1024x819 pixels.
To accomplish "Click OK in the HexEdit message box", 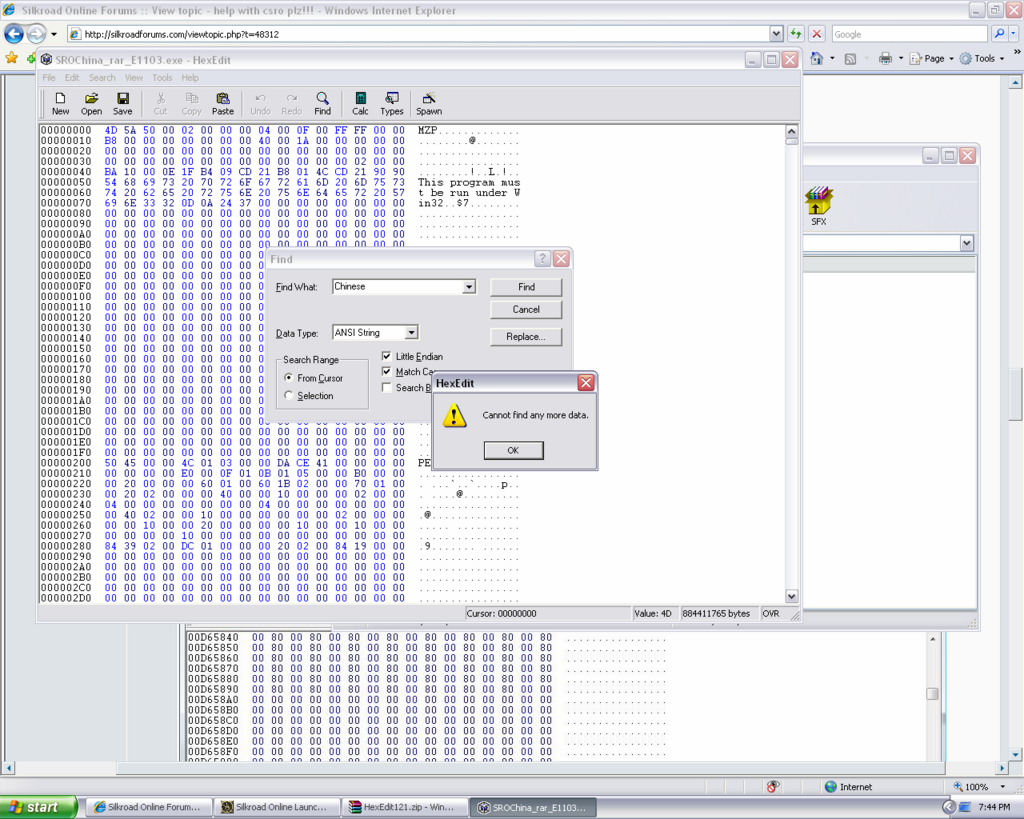I will point(513,450).
